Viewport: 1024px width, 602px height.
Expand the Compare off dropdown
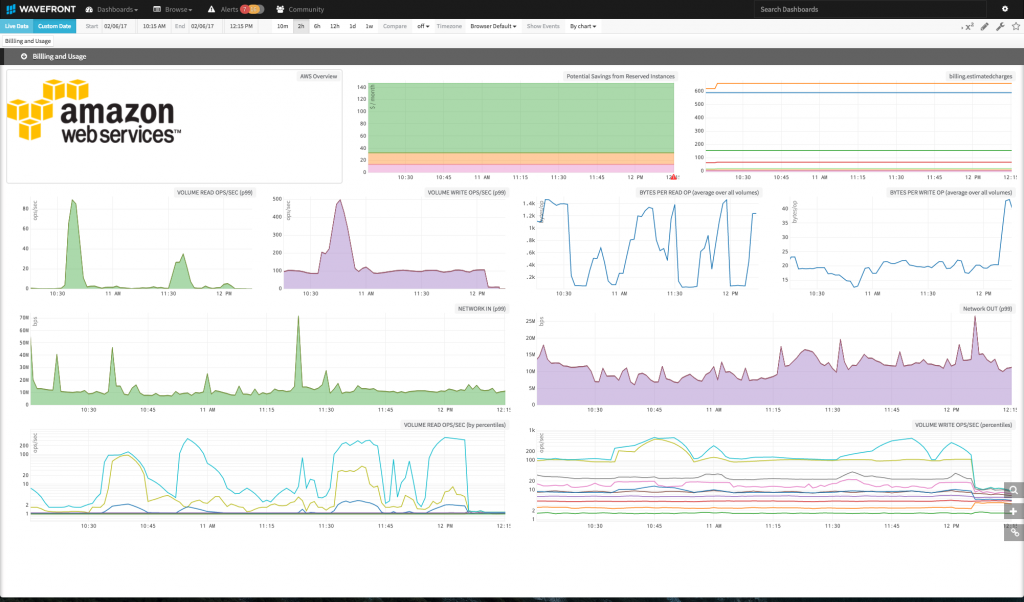[x=423, y=26]
